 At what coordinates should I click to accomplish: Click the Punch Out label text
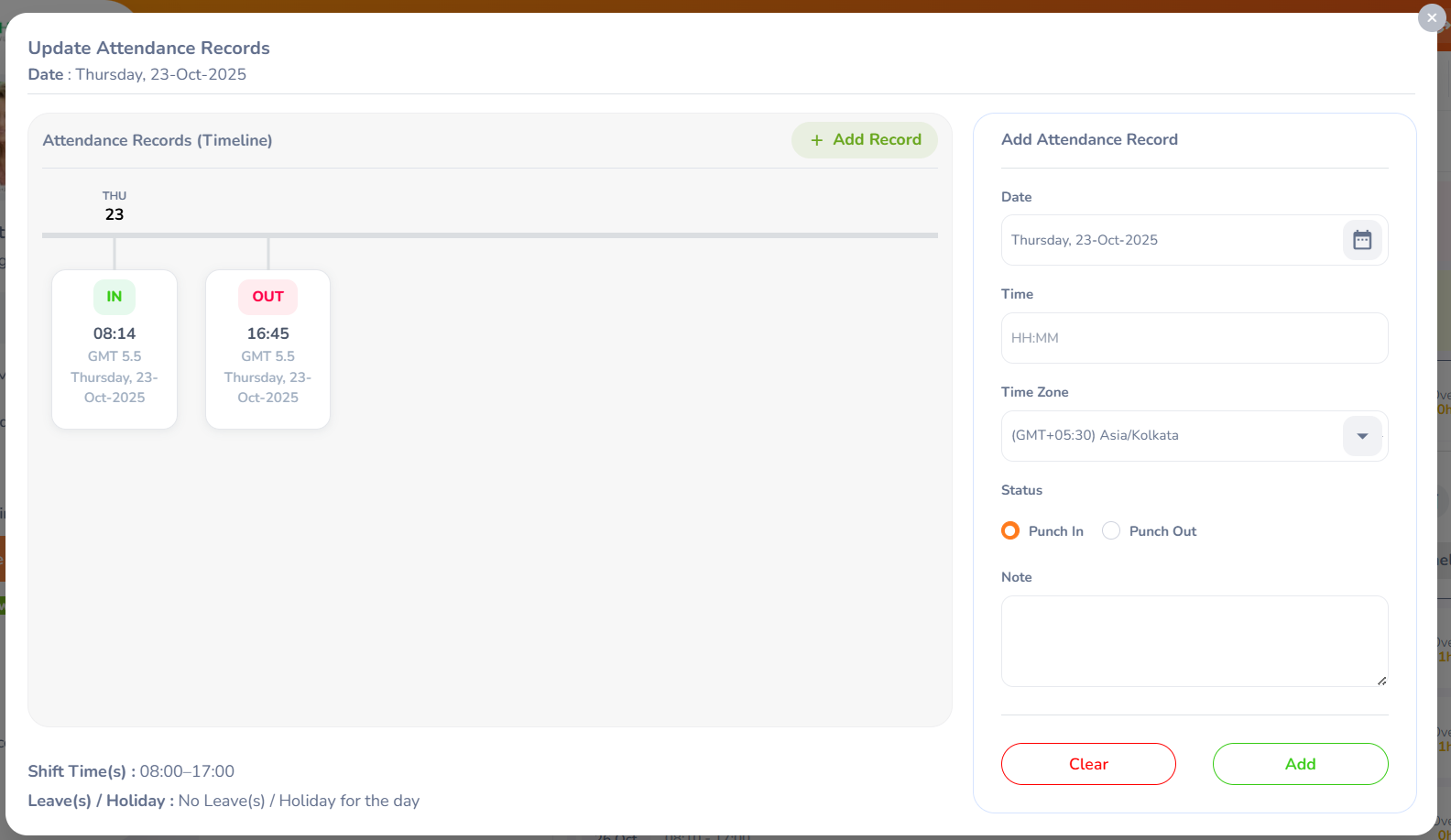point(1162,531)
